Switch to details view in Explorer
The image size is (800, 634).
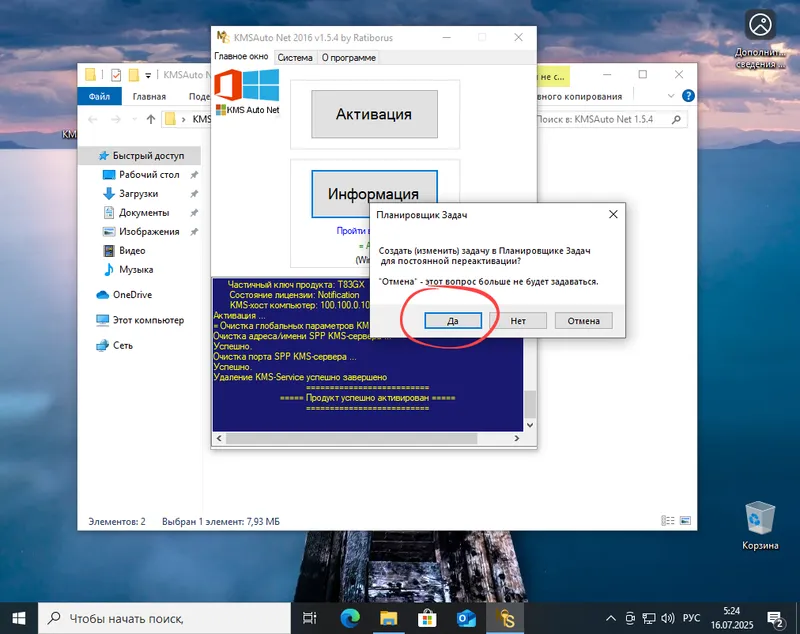pyautogui.click(x=667, y=520)
